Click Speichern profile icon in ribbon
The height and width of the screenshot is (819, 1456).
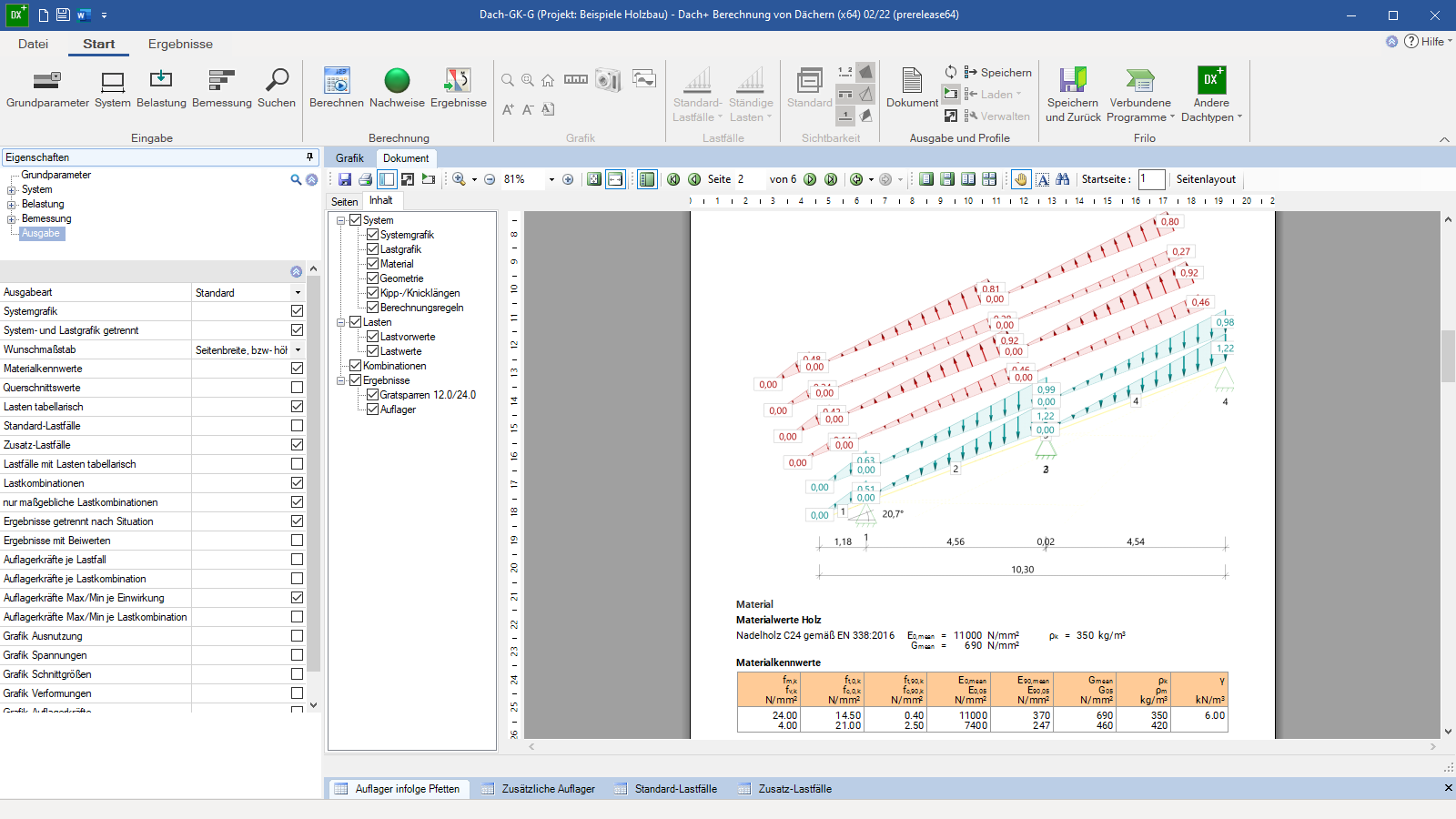point(971,72)
